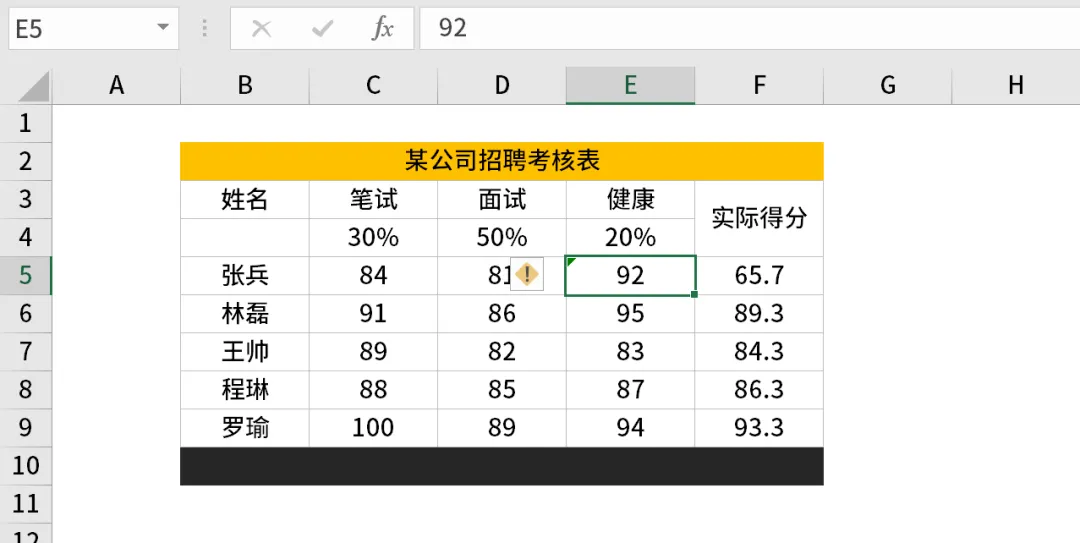Screen dimensions: 1080x543
Task: Click the formula bar input showing 92
Action: (749, 28)
